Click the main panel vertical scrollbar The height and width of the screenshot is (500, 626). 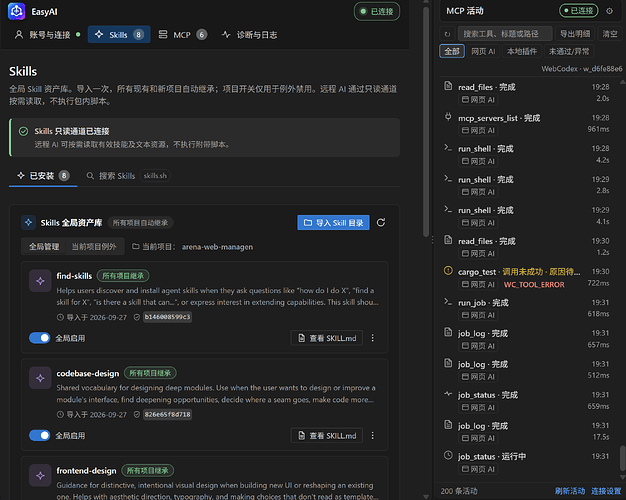pos(426,120)
